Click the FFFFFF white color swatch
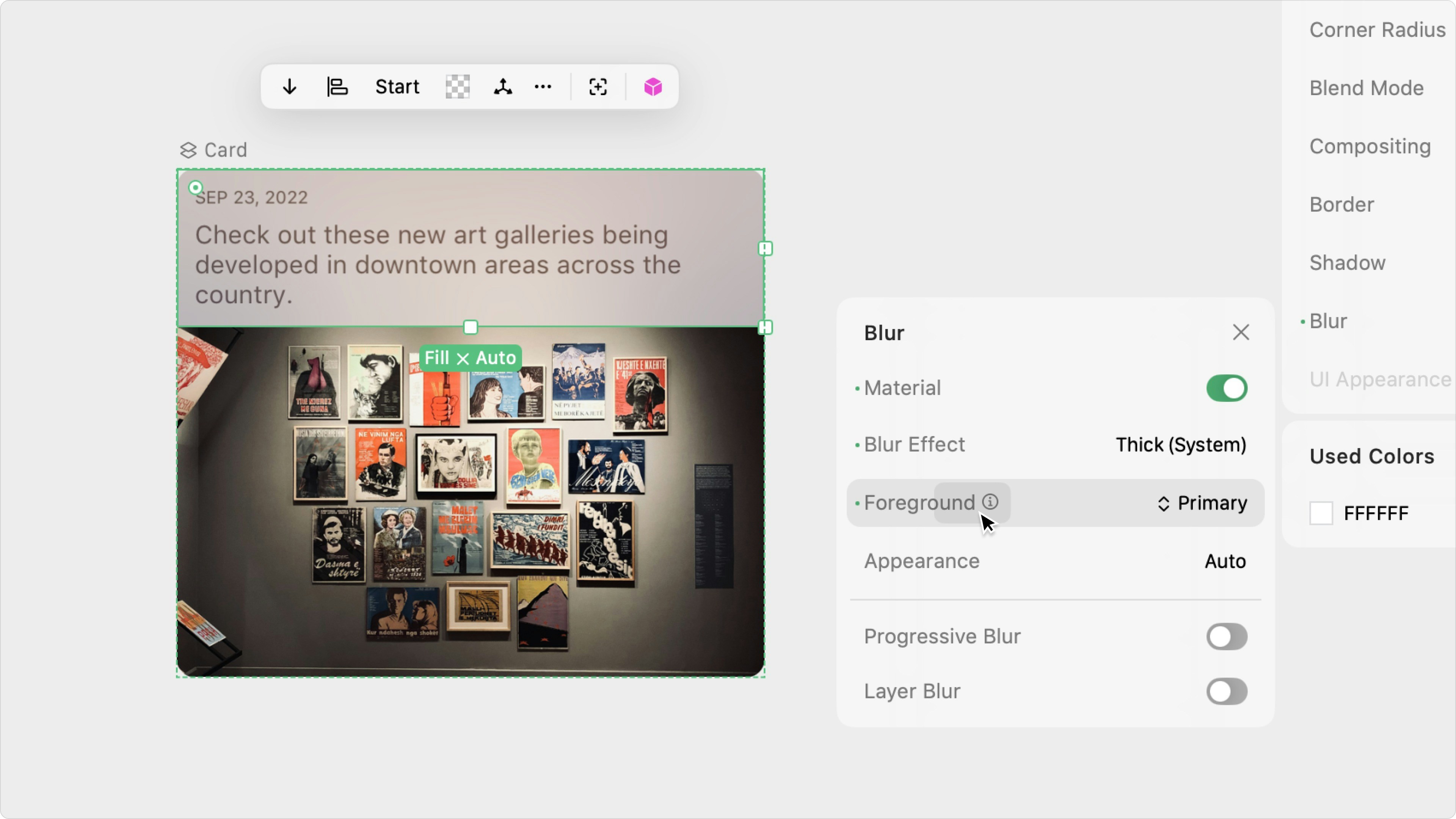The width and height of the screenshot is (1456, 819). (x=1321, y=513)
